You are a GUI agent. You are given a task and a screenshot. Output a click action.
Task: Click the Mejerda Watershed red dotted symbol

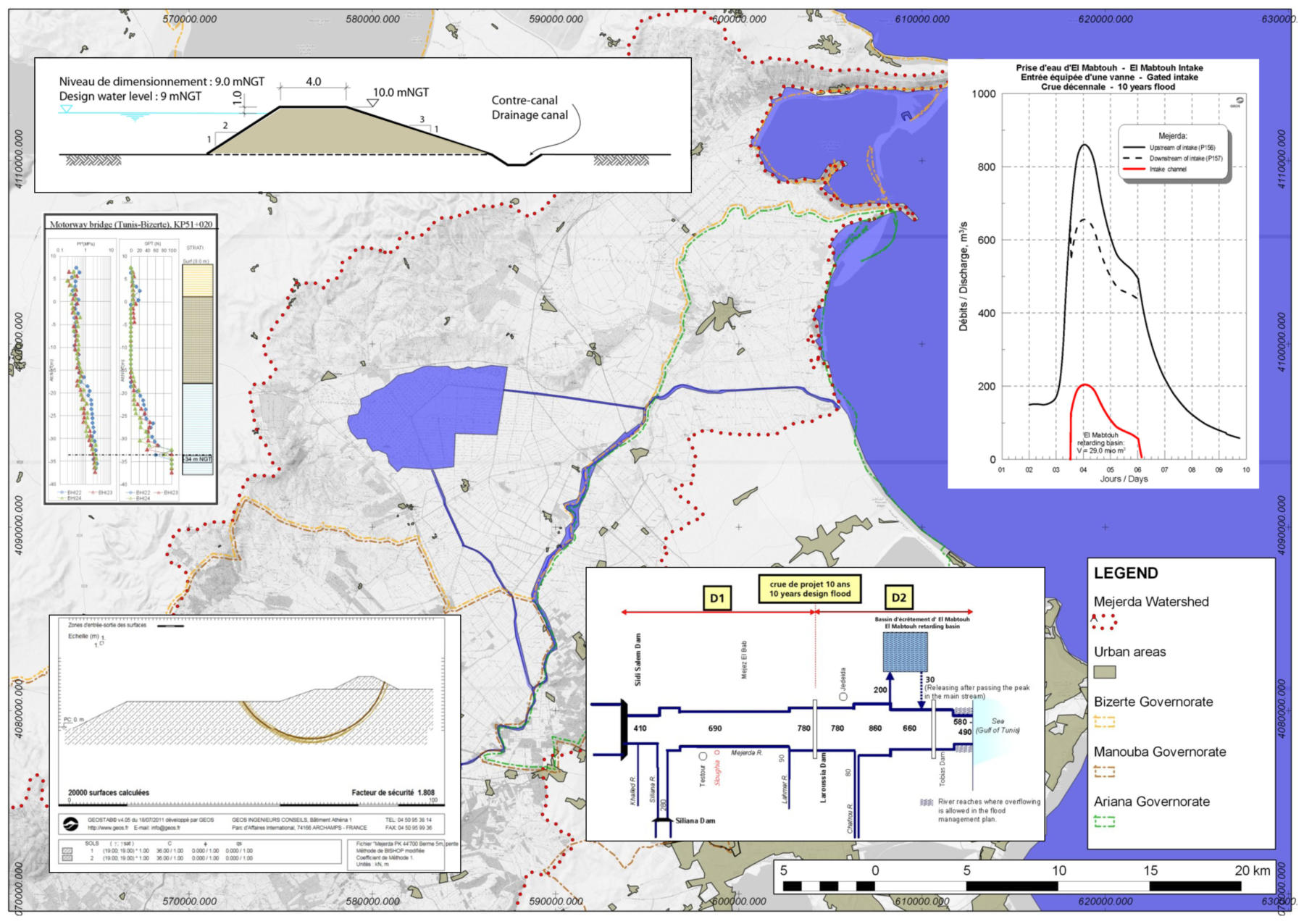click(x=1104, y=621)
